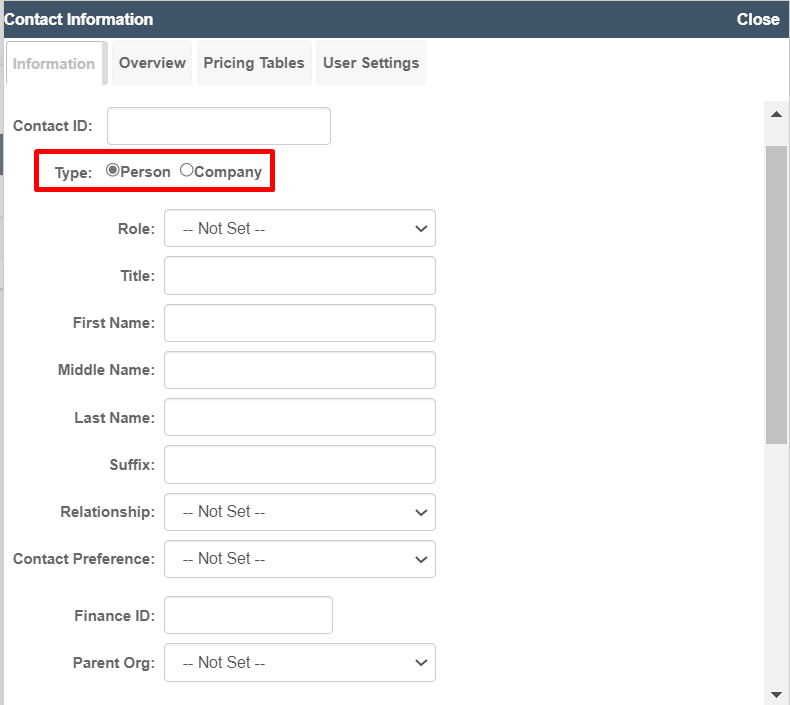This screenshot has width=790, height=705.
Task: Open the Pricing Tables tab
Action: [254, 63]
